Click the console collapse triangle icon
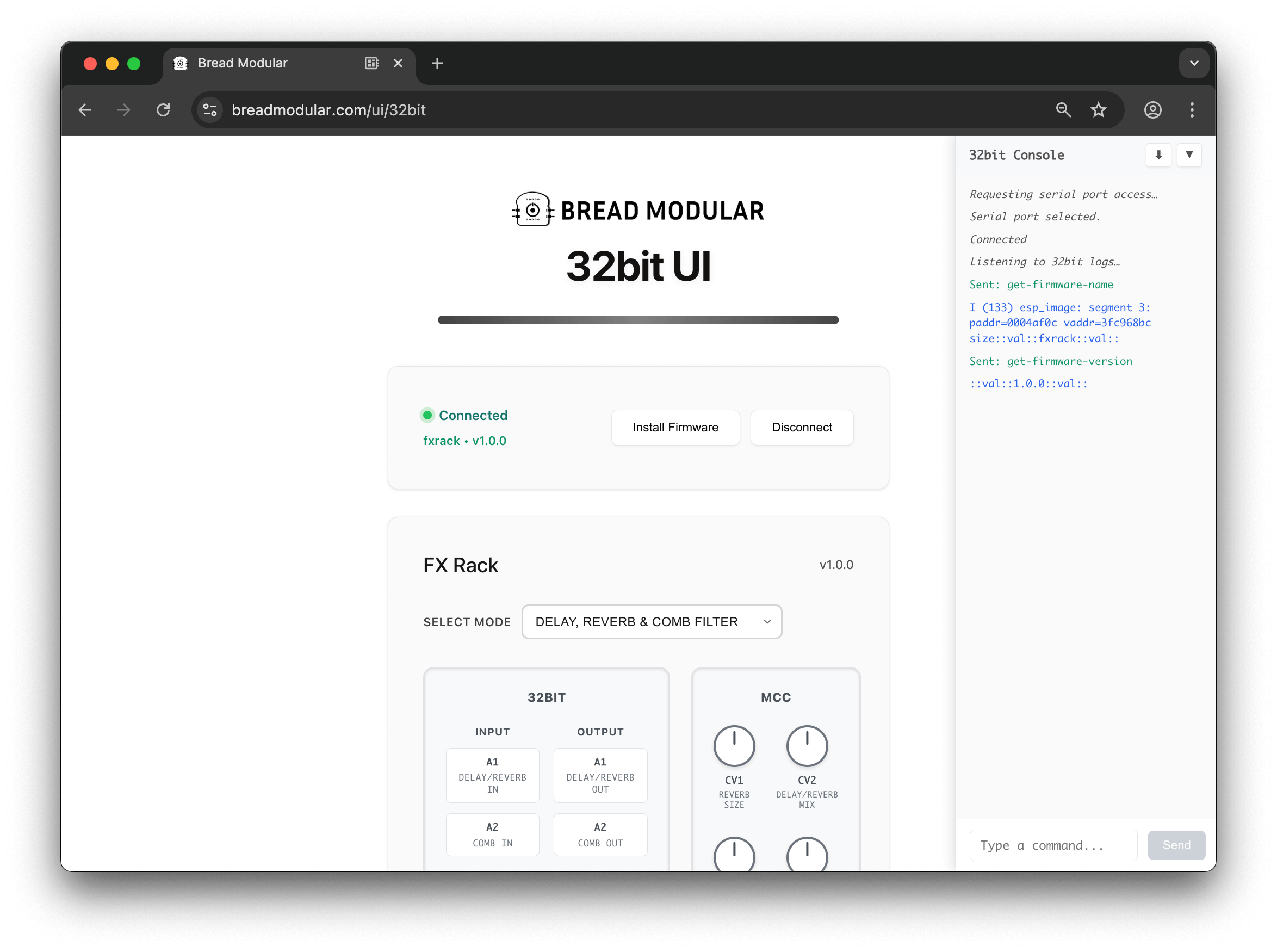 pyautogui.click(x=1189, y=155)
